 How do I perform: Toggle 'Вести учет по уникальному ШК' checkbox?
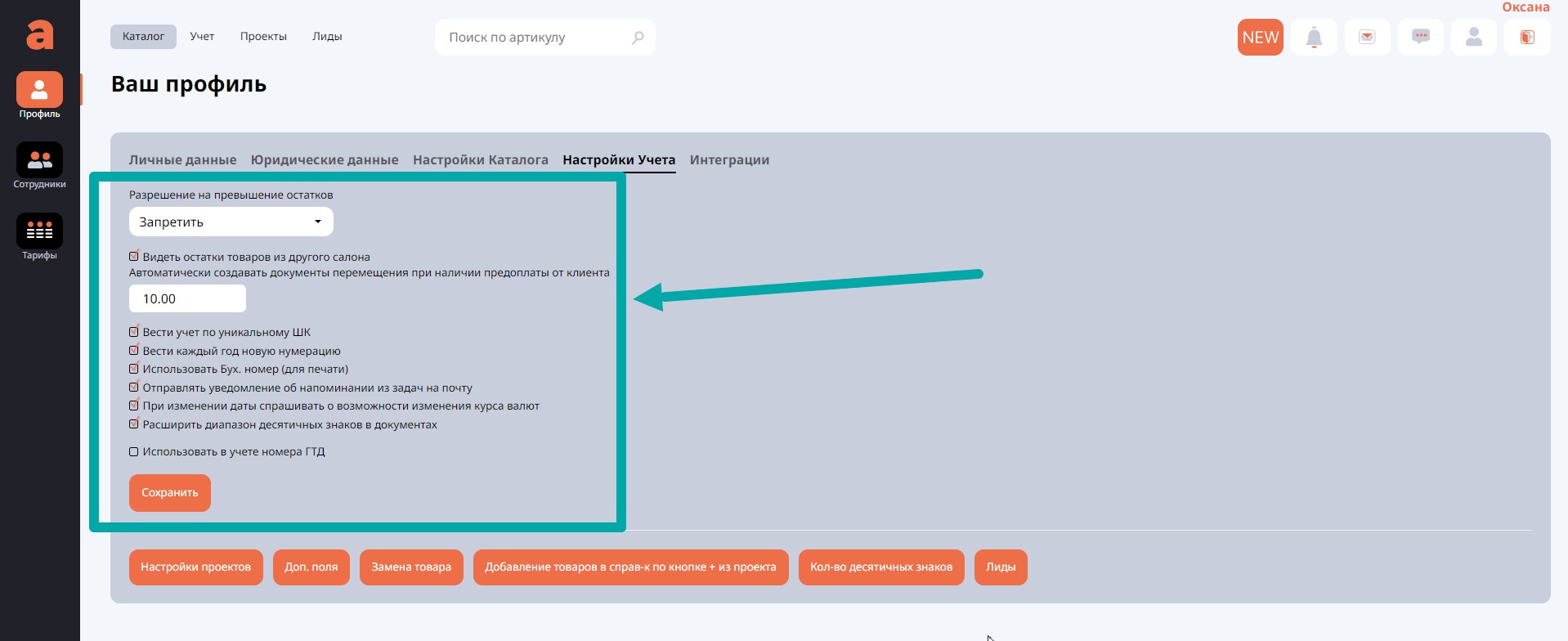134,332
